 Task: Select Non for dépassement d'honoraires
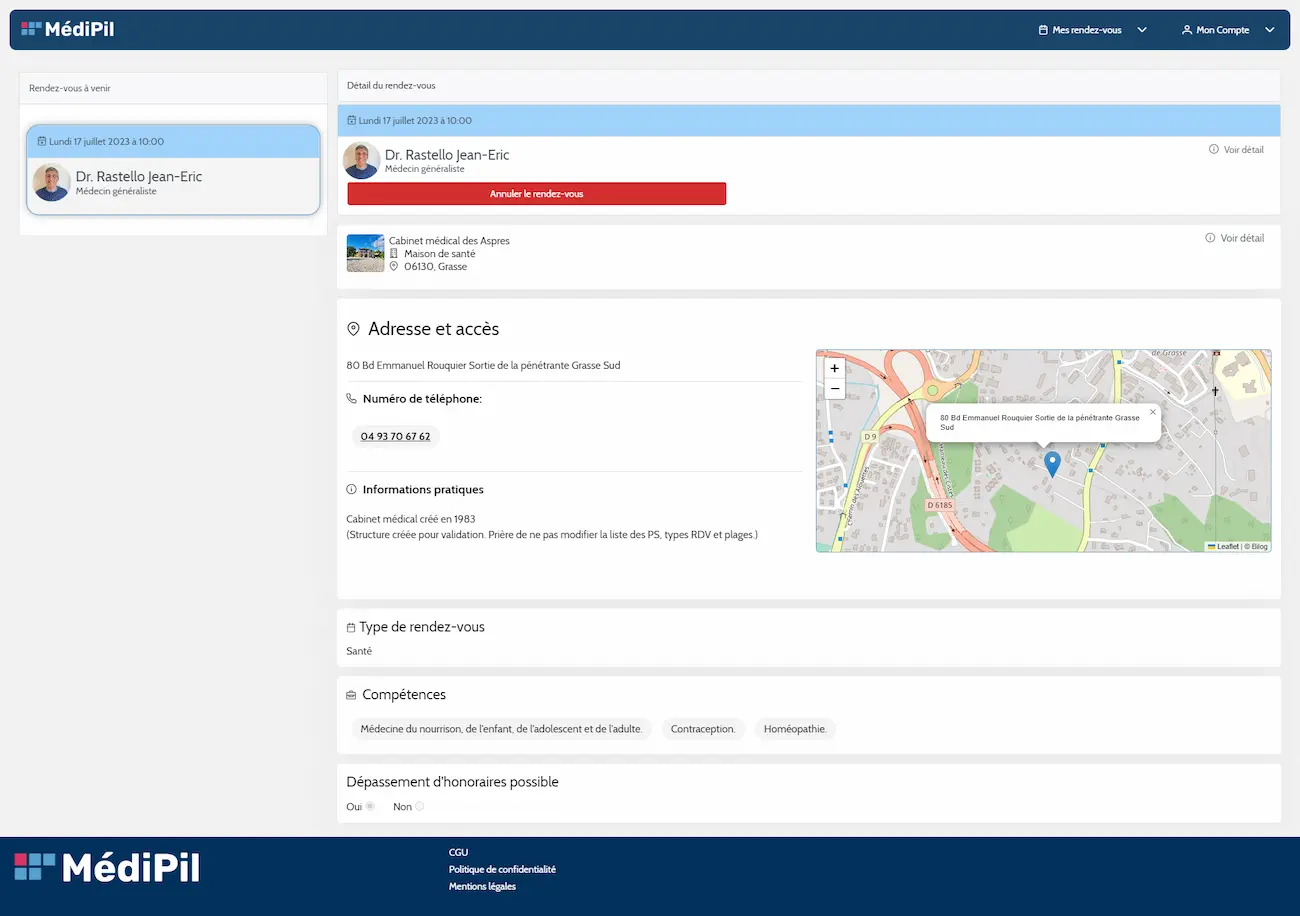click(x=419, y=806)
